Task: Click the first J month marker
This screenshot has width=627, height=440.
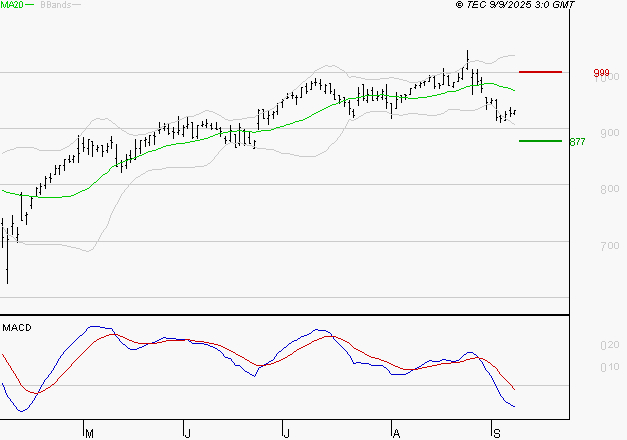Action: pos(187,434)
